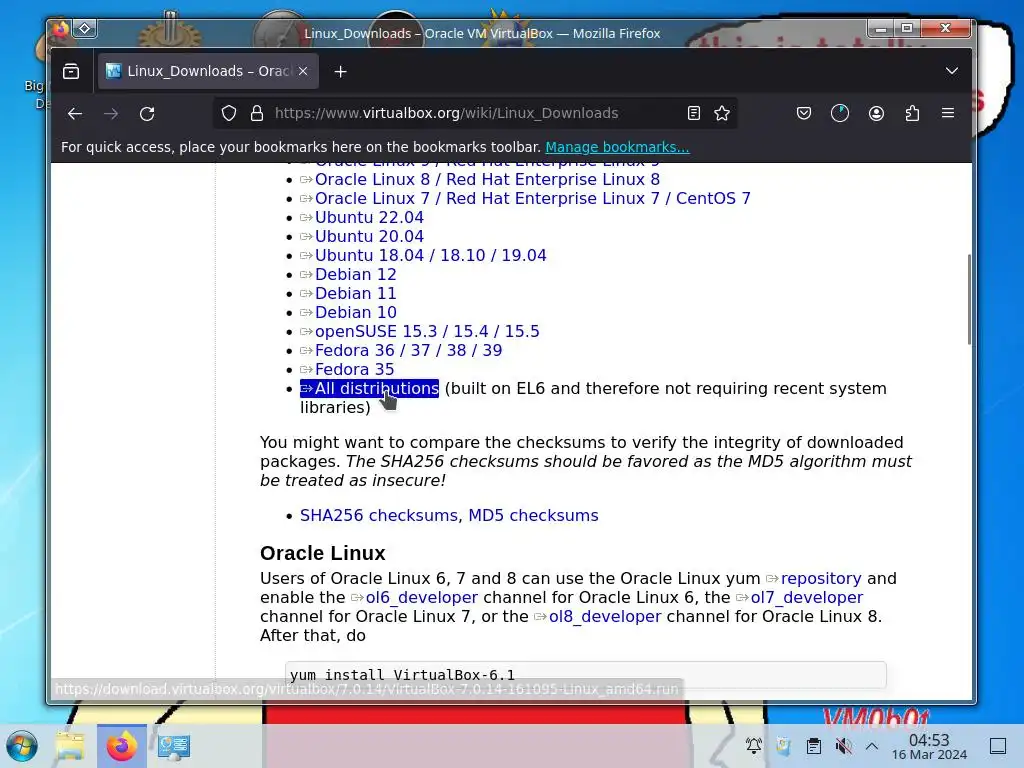The width and height of the screenshot is (1024, 768).
Task: Select the Linux_Downloads tab
Action: click(x=208, y=71)
